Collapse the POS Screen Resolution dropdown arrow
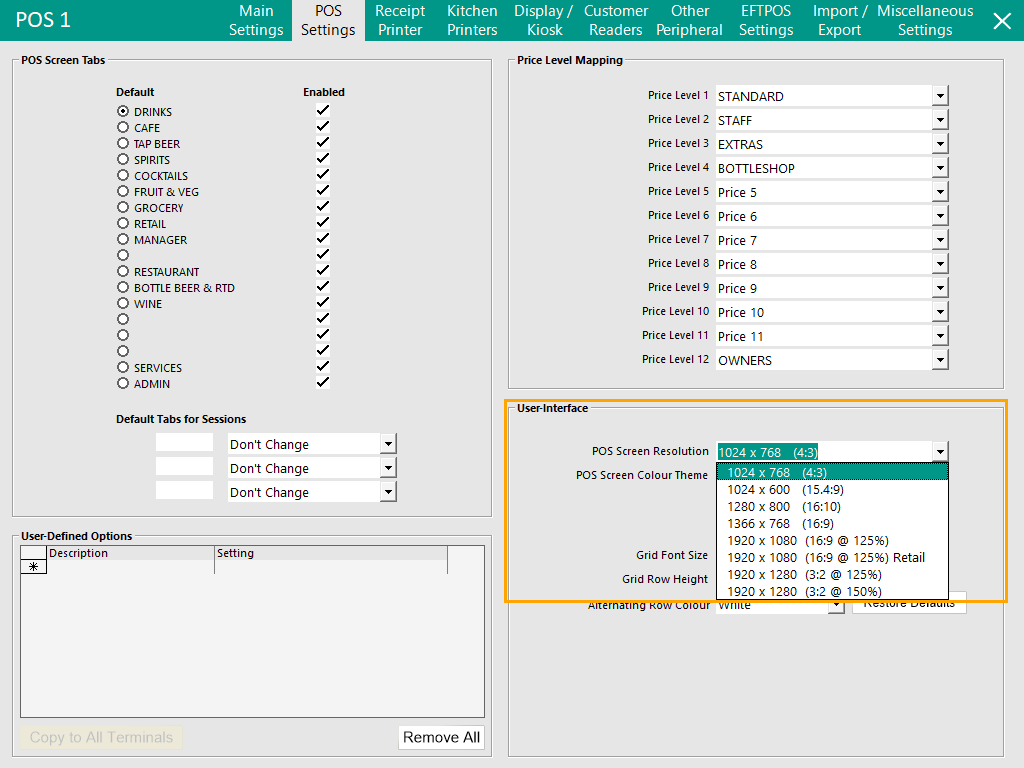The height and width of the screenshot is (768, 1024). 939,452
